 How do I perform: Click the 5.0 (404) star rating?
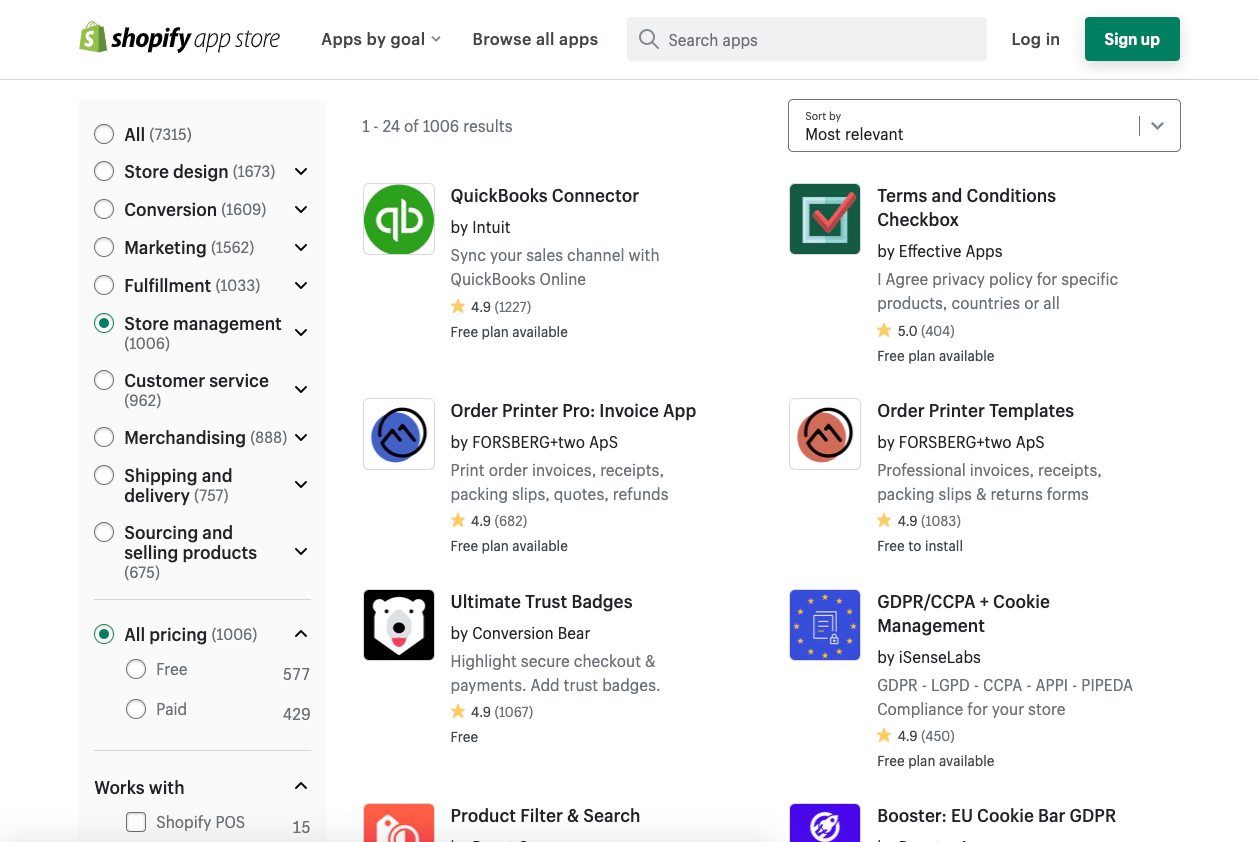(x=916, y=331)
